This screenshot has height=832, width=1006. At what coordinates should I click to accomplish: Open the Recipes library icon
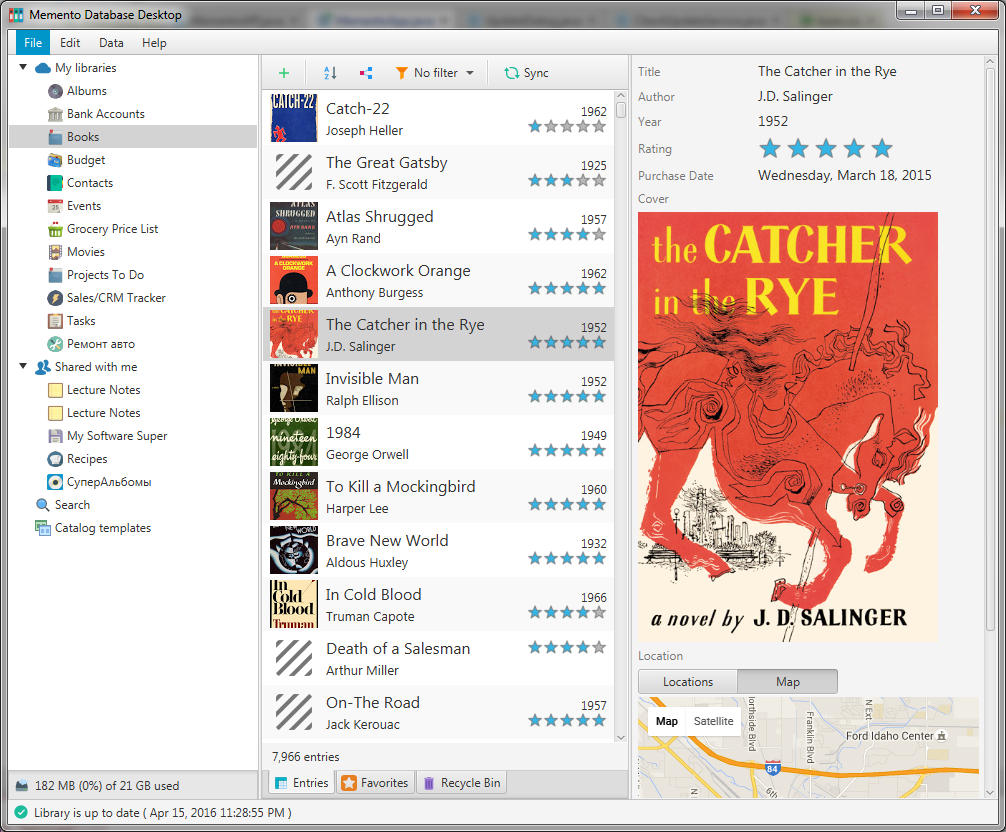[x=56, y=459]
